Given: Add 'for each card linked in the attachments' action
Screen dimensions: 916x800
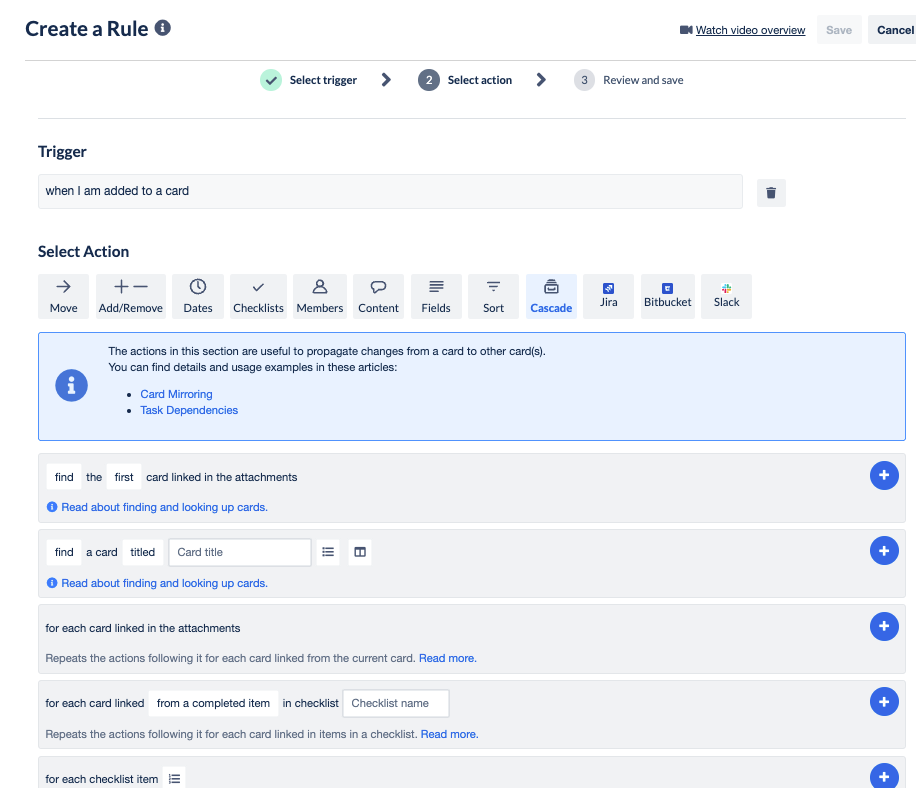Looking at the screenshot, I should [x=884, y=626].
